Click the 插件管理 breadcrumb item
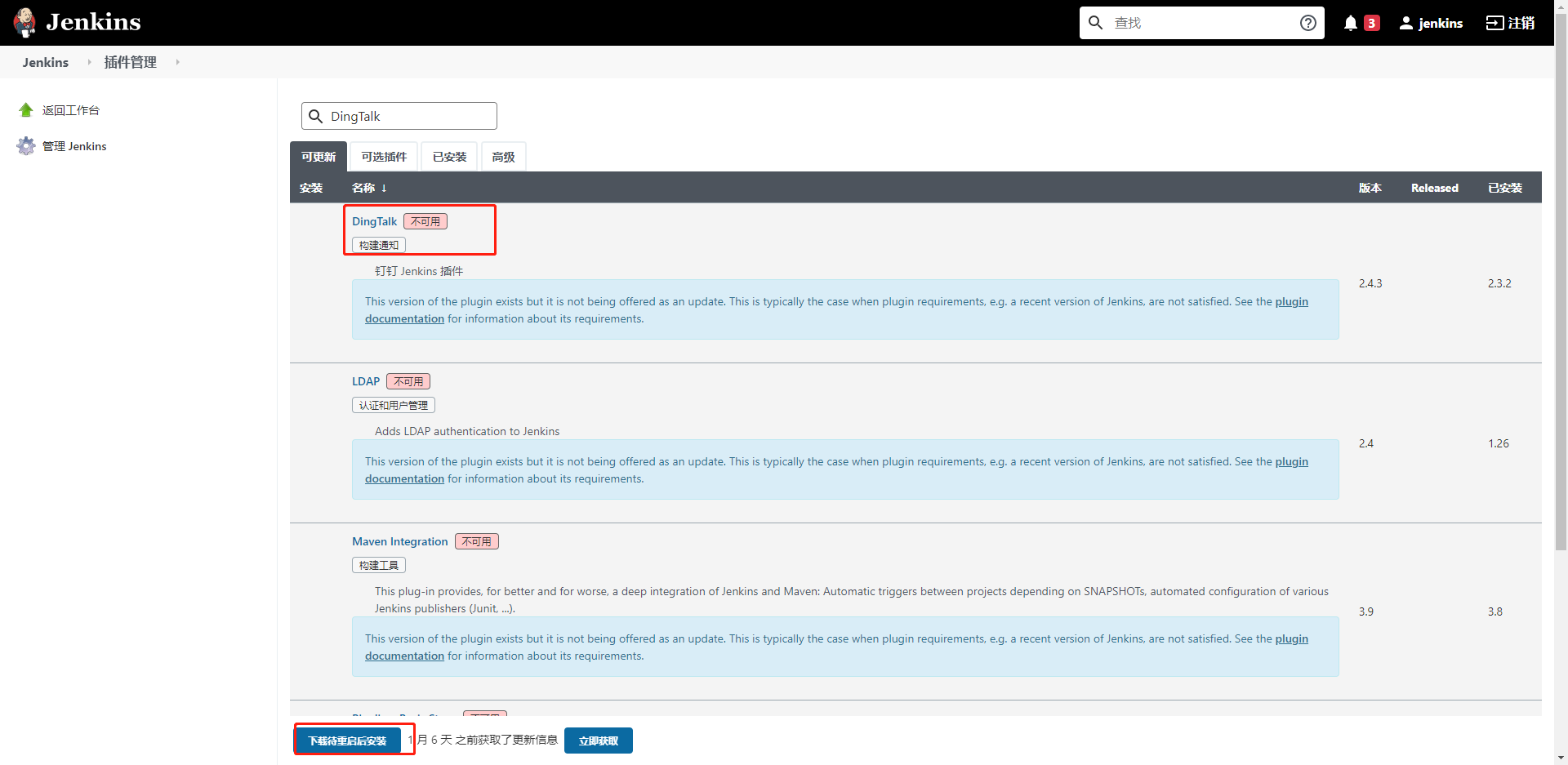Image resolution: width=1568 pixels, height=765 pixels. [131, 62]
